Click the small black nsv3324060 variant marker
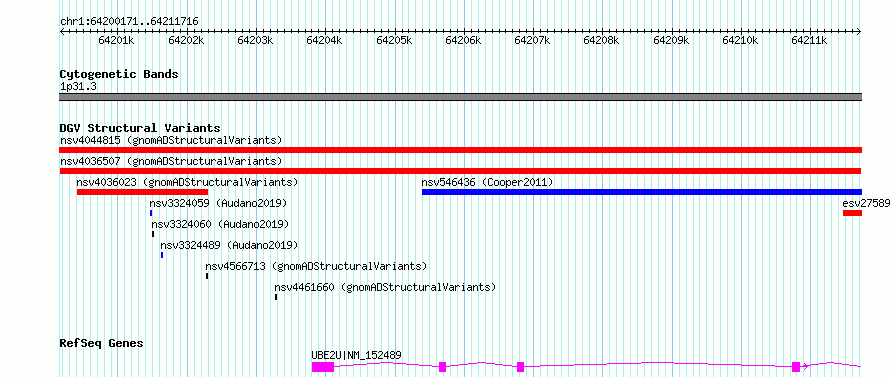 [x=153, y=234]
